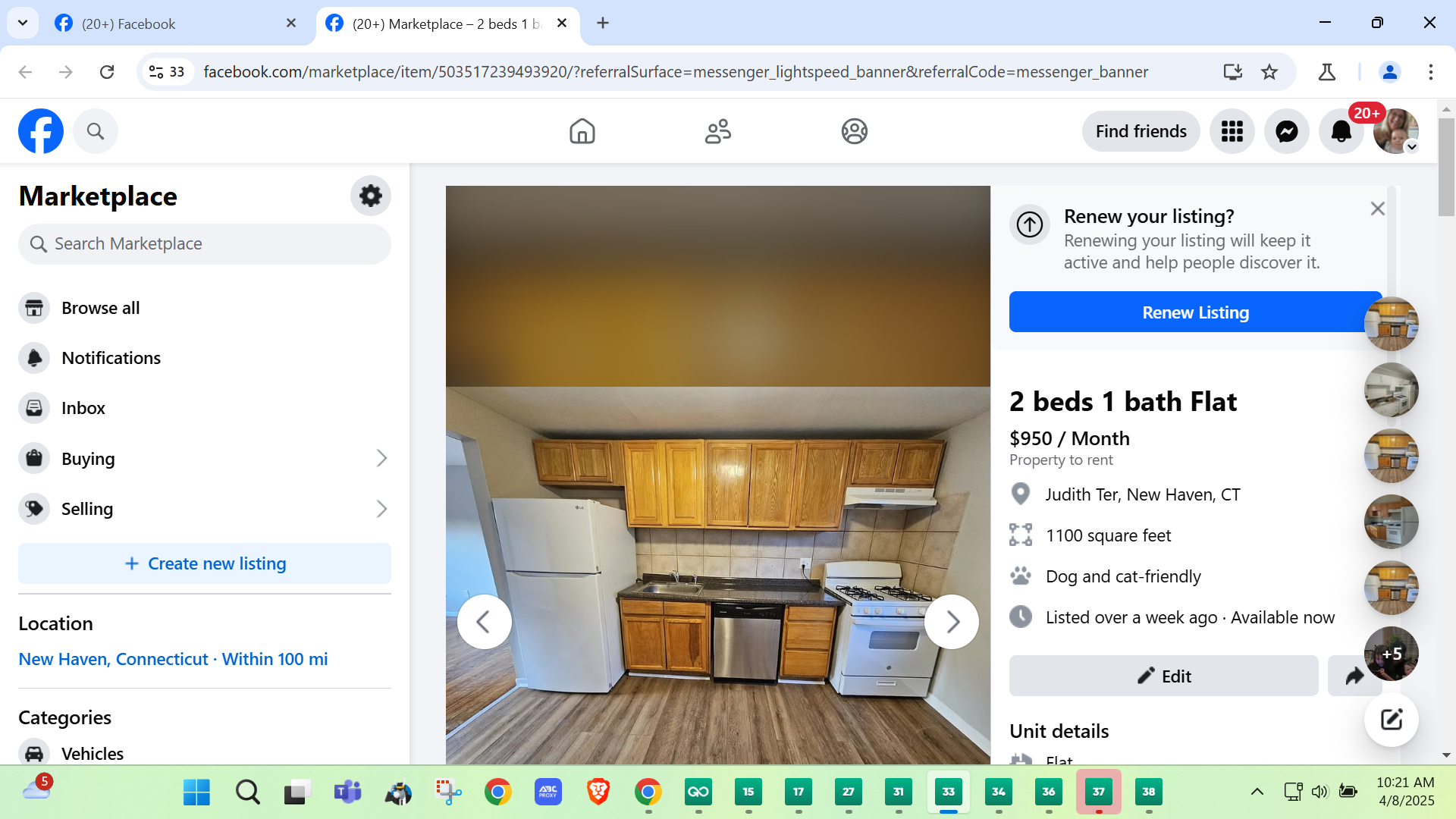Image resolution: width=1456 pixels, height=819 pixels.
Task: Open Marketplace settings gear icon
Action: tap(370, 196)
